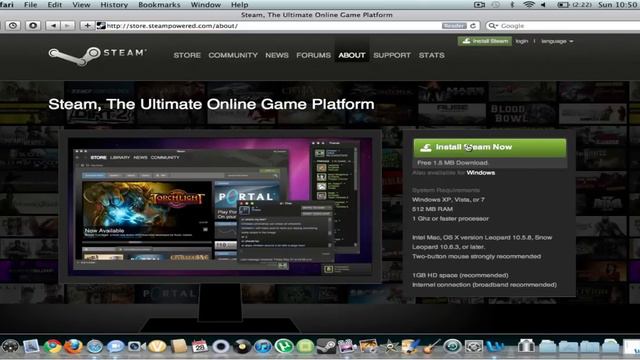The width and height of the screenshot is (640, 360).
Task: Launch iTunes from the Dock
Action: click(x=263, y=347)
